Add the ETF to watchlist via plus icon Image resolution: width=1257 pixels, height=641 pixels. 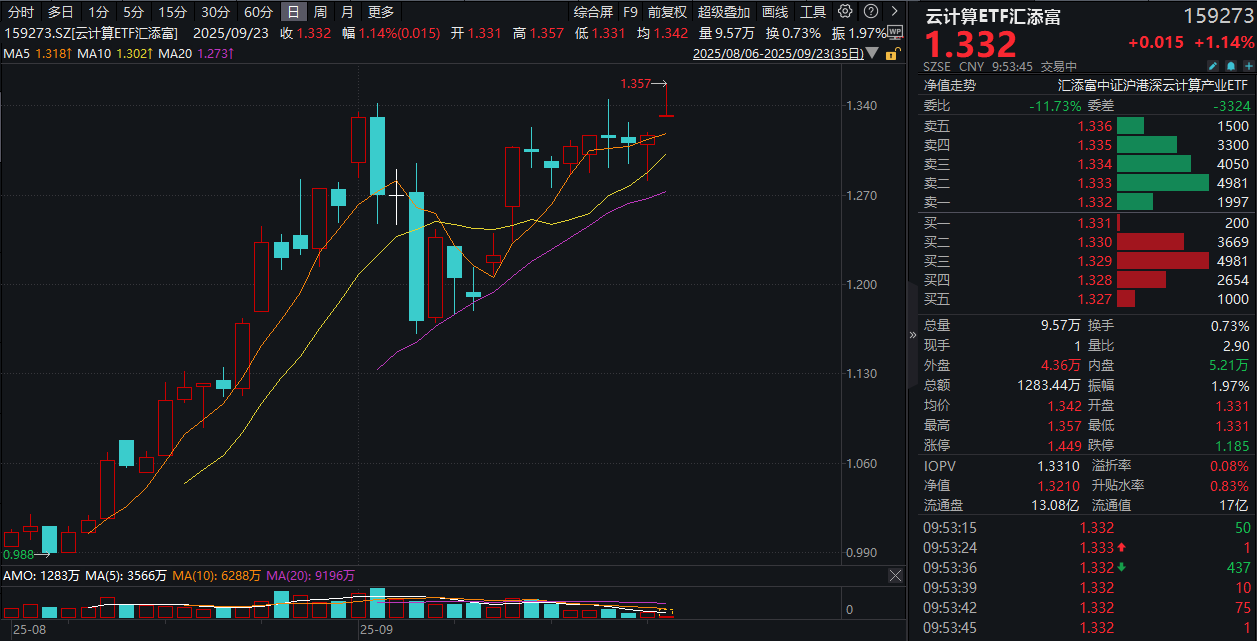coord(1248,66)
